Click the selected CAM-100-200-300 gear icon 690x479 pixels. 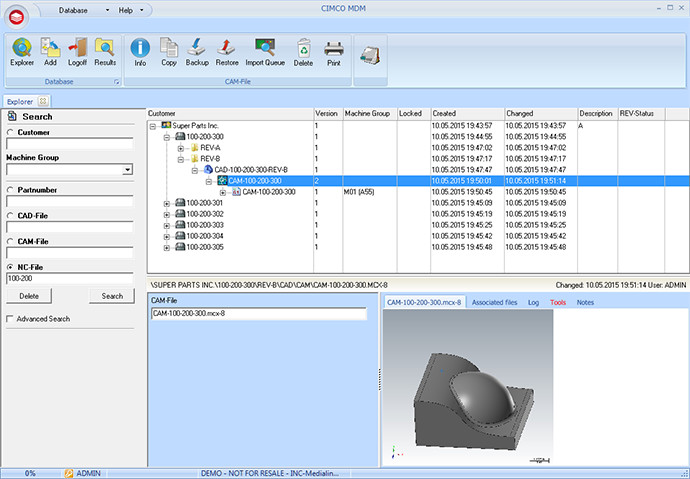[223, 181]
